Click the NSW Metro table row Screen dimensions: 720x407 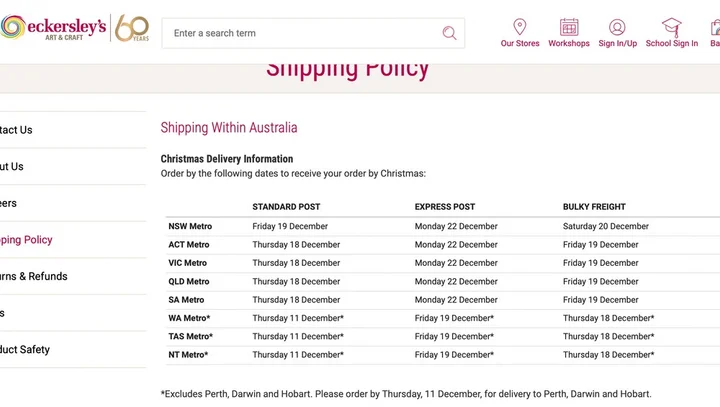pyautogui.click(x=190, y=226)
